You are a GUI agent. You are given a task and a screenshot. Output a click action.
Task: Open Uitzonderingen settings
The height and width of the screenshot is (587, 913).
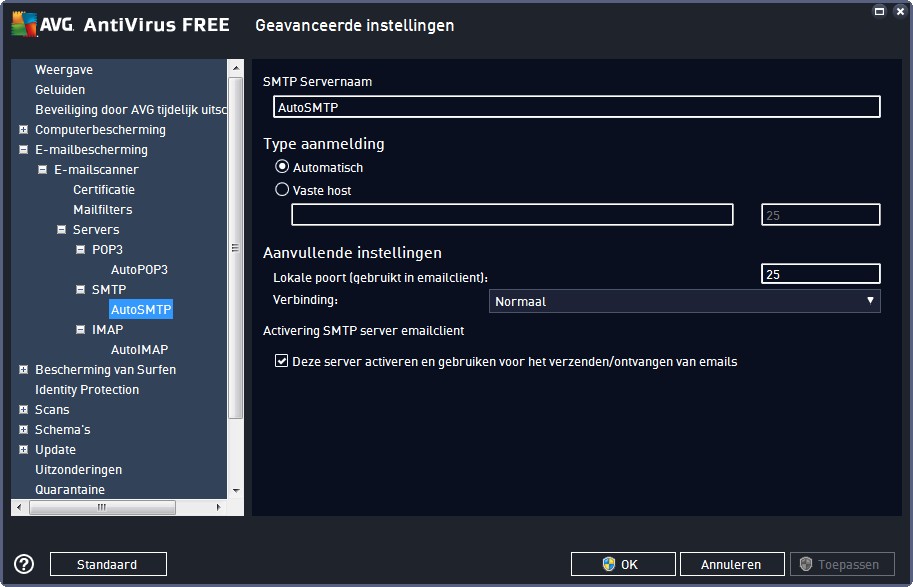[79, 469]
